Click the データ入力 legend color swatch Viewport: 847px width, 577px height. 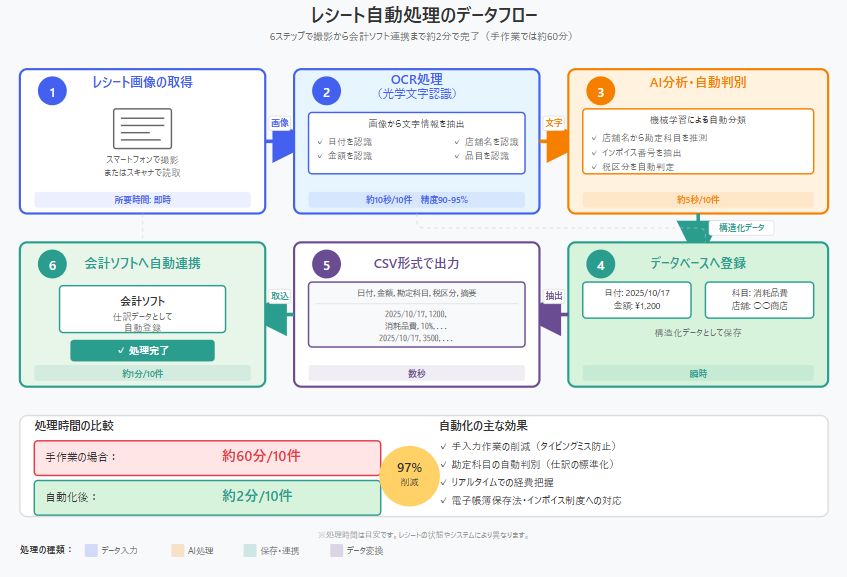91,550
